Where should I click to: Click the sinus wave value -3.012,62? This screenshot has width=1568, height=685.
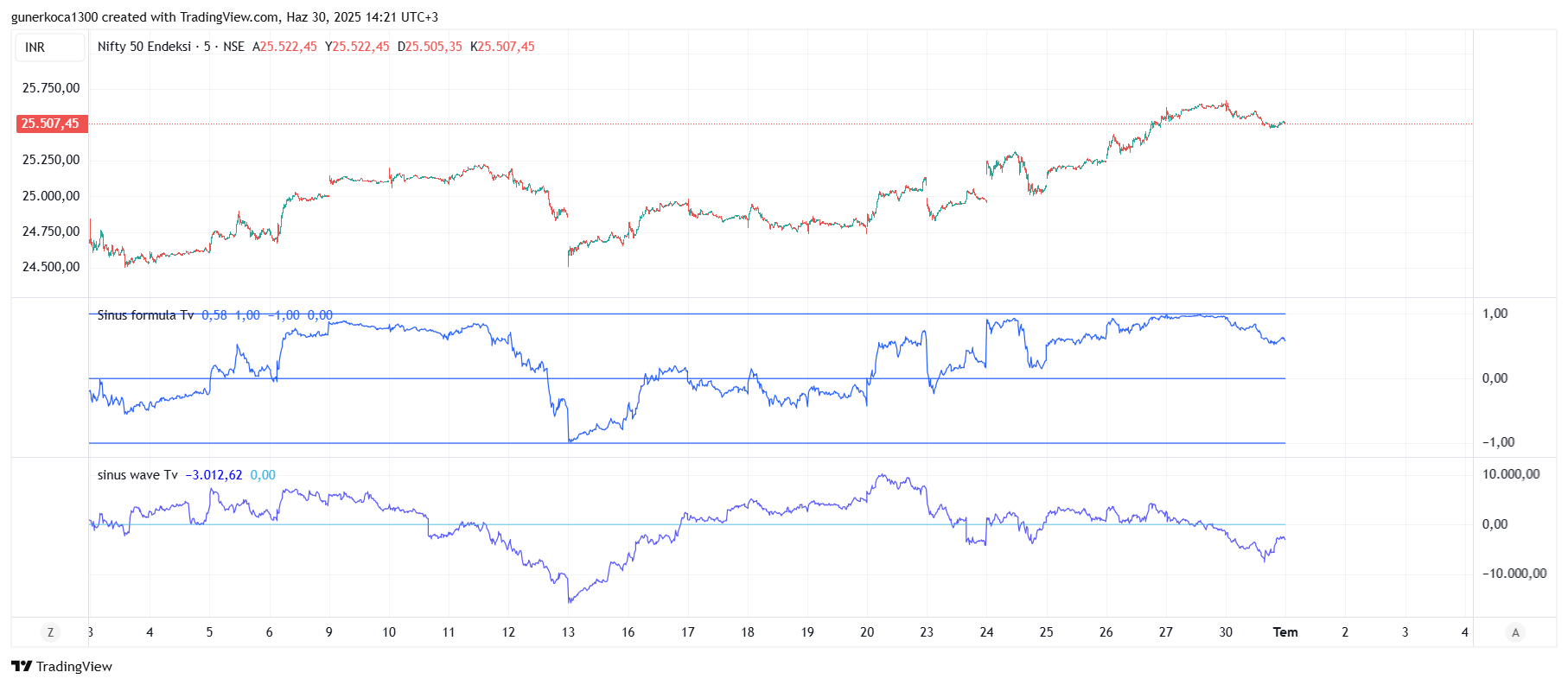[214, 475]
